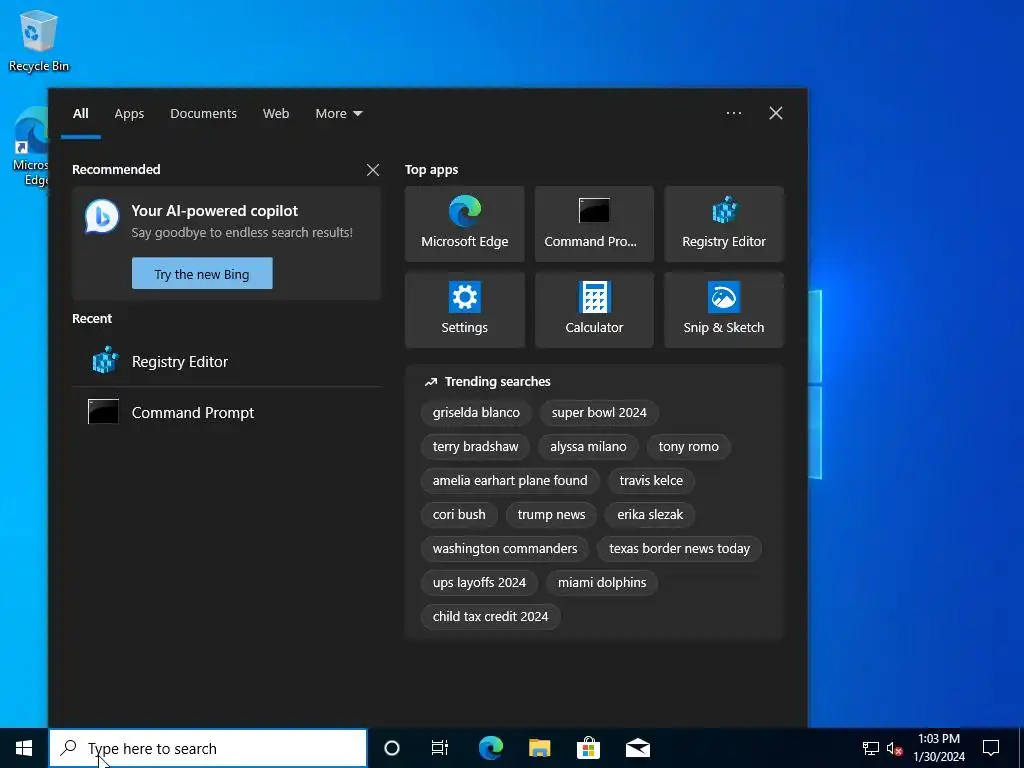Launch Edge from the taskbar
The height and width of the screenshot is (768, 1024).
[x=490, y=748]
